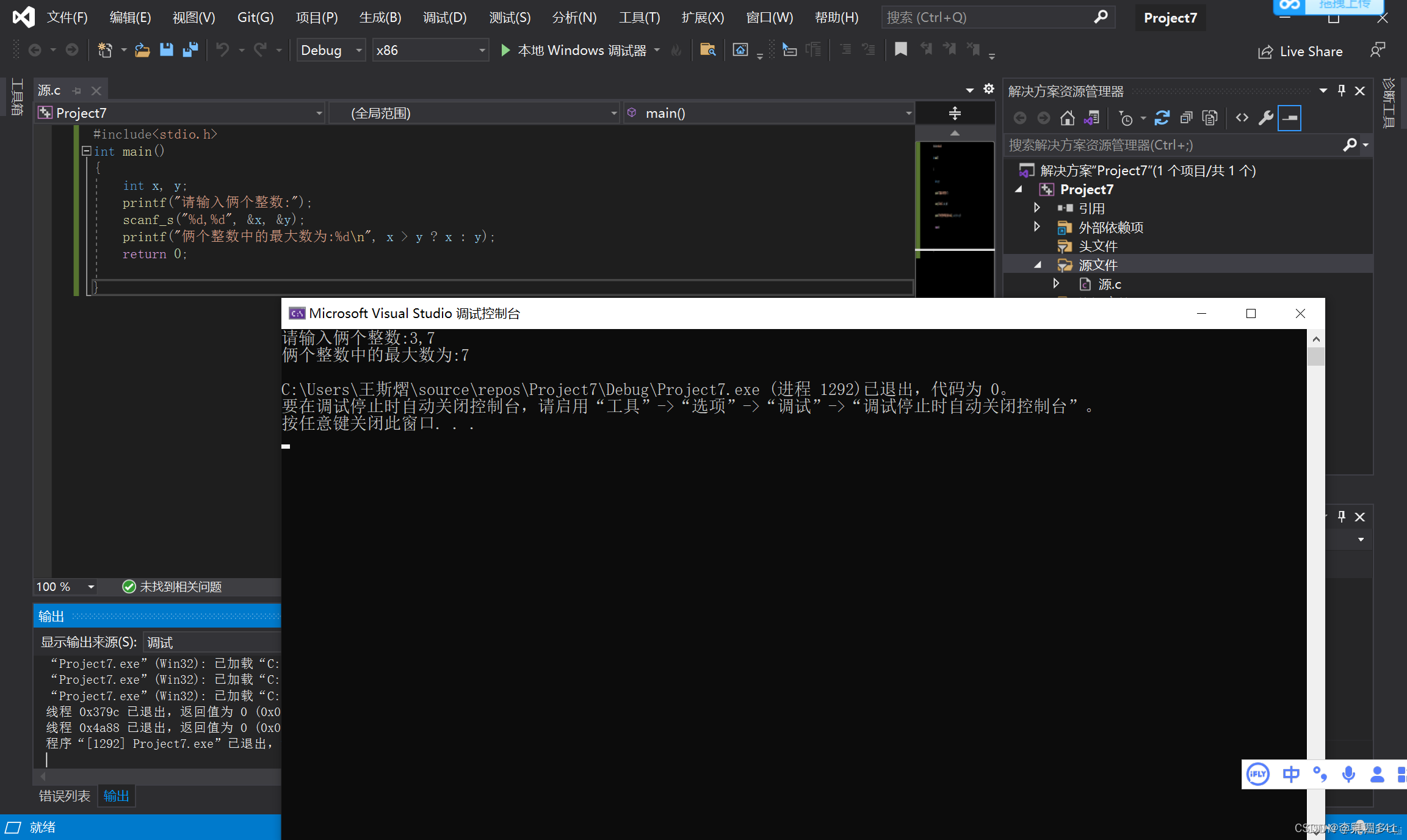Switch to the 输出 bottom tab

[x=116, y=796]
